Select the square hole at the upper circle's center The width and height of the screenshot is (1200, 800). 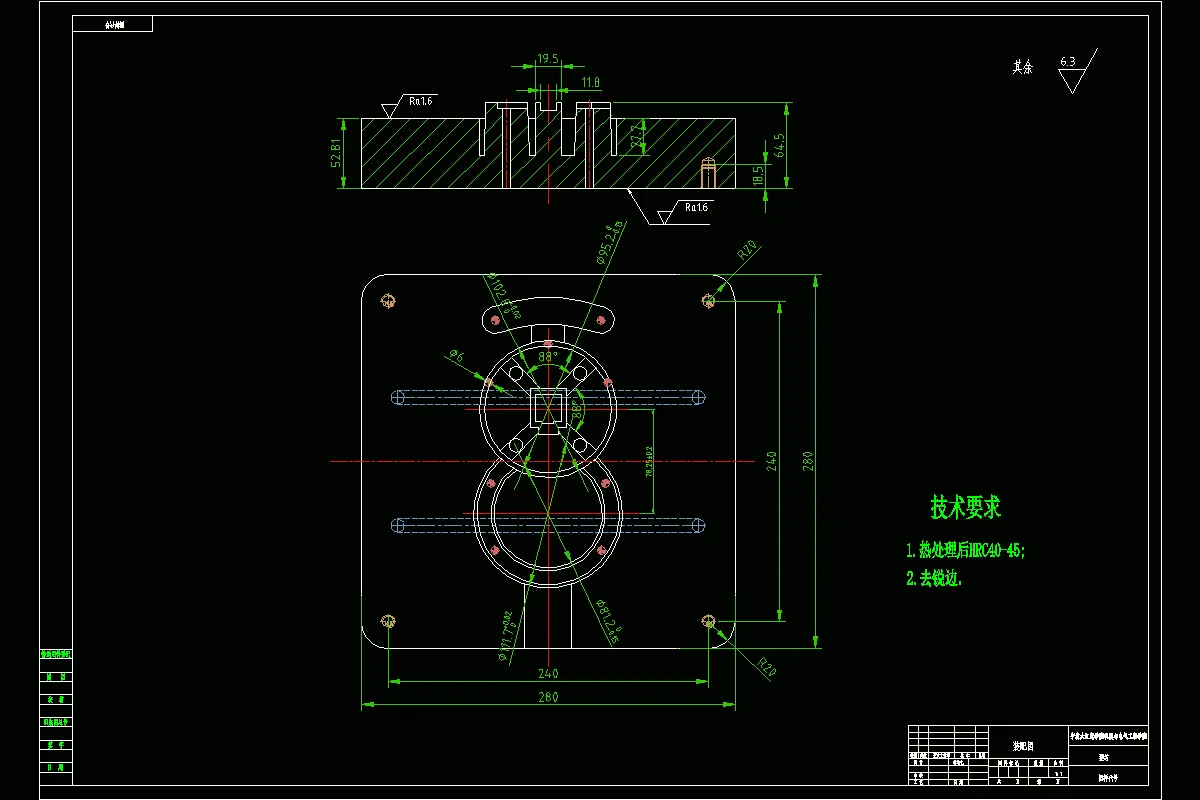(x=547, y=406)
